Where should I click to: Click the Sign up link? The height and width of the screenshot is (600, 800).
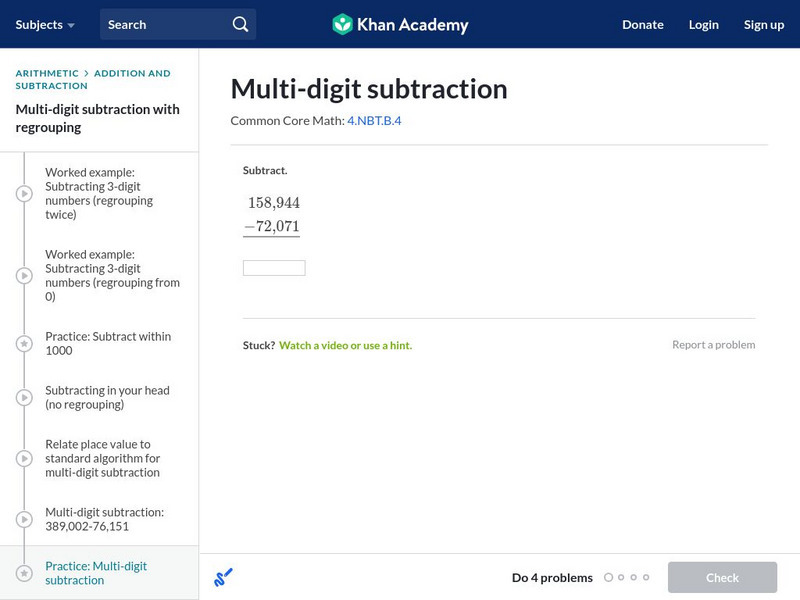click(763, 24)
